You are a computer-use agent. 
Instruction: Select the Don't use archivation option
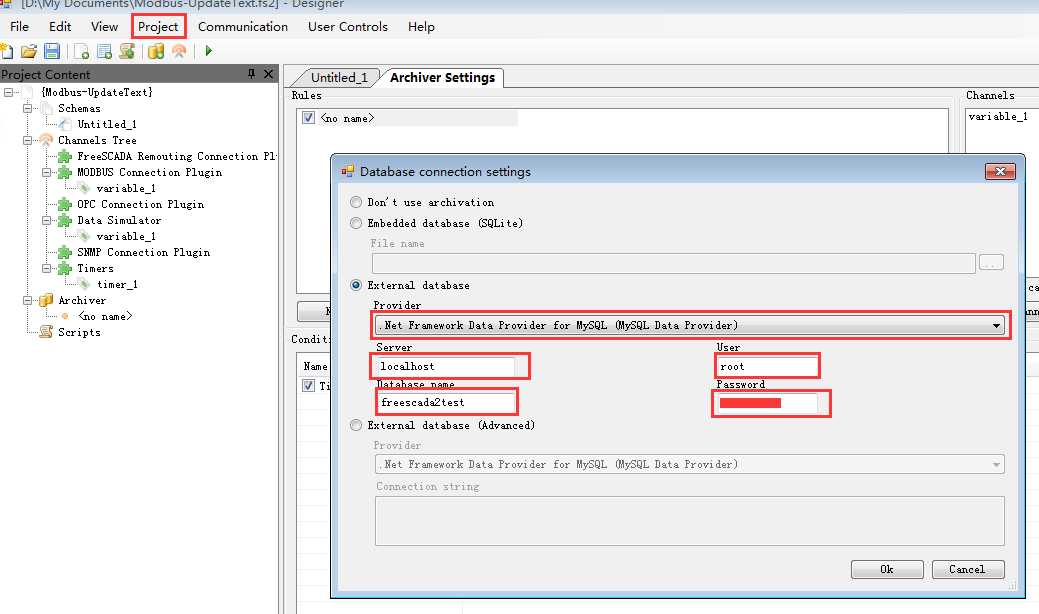pyautogui.click(x=356, y=202)
